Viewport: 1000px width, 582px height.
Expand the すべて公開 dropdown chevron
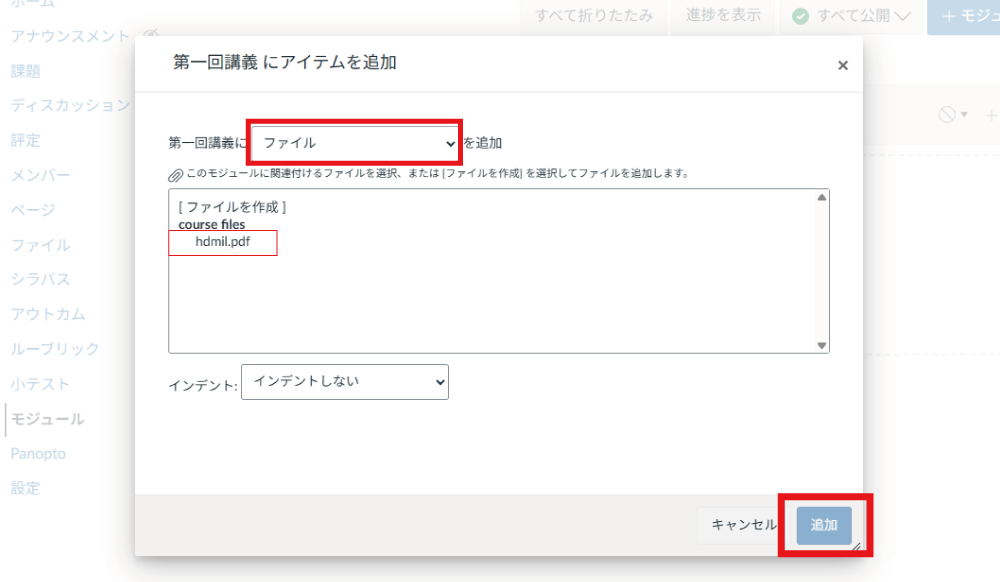click(905, 17)
